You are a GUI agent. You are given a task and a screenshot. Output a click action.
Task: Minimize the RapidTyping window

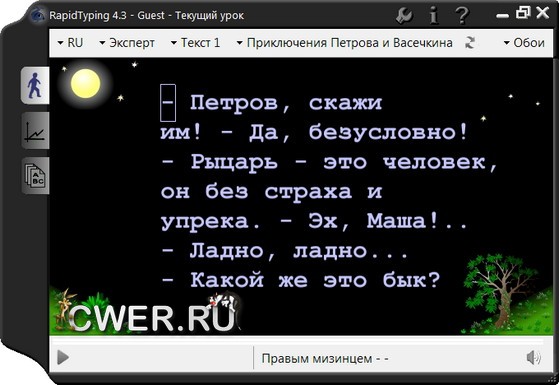502,15
